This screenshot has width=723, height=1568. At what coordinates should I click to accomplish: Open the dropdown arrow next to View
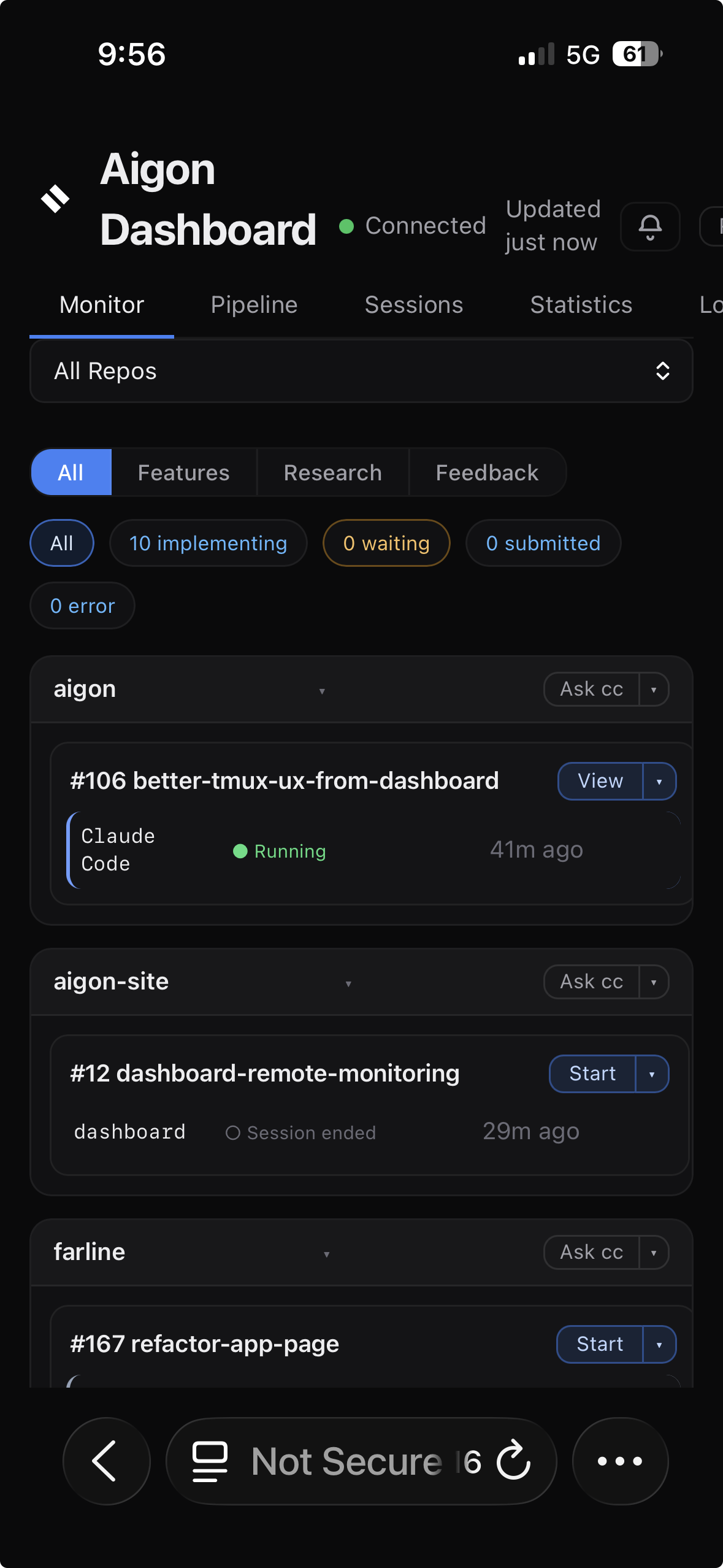[659, 781]
